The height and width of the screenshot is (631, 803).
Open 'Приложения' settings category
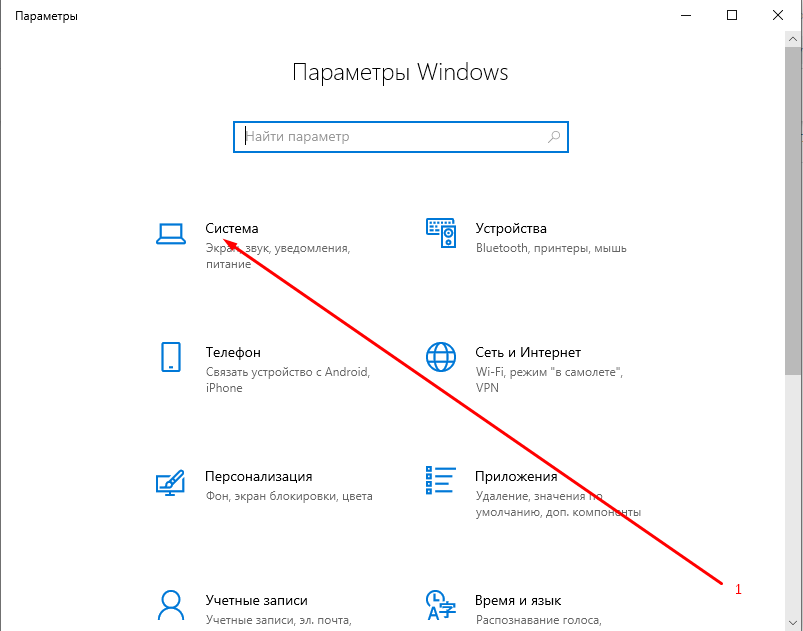pyautogui.click(x=516, y=477)
